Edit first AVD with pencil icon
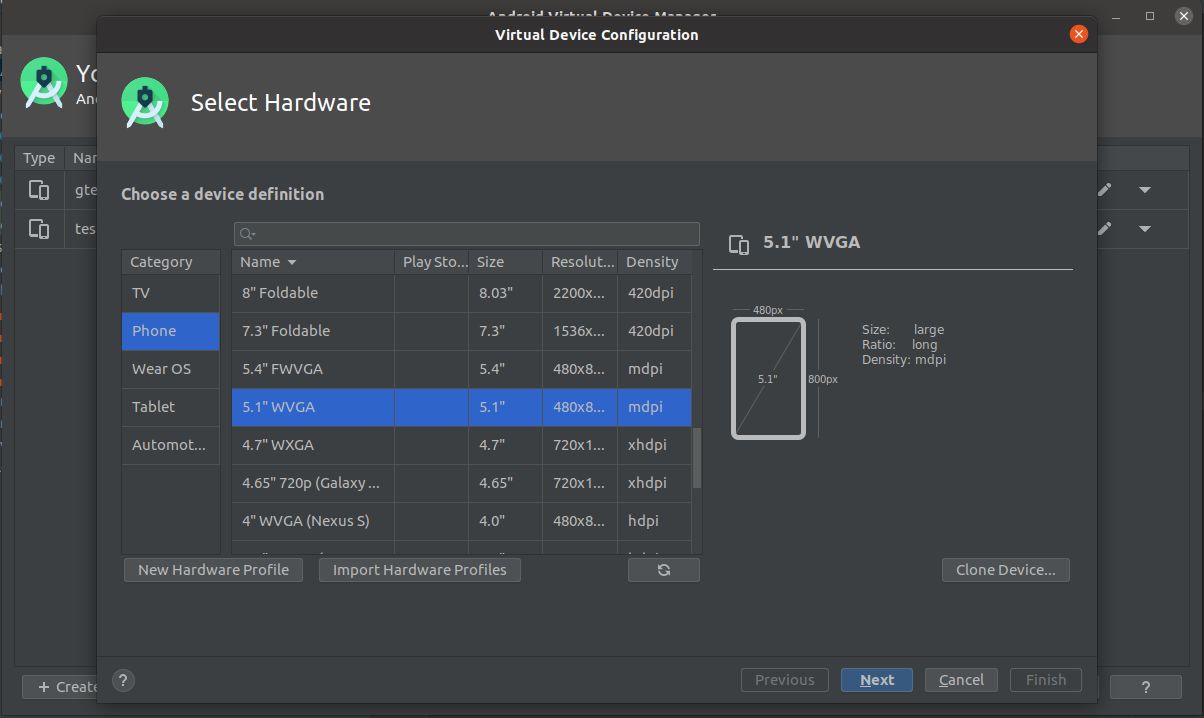 click(1104, 190)
